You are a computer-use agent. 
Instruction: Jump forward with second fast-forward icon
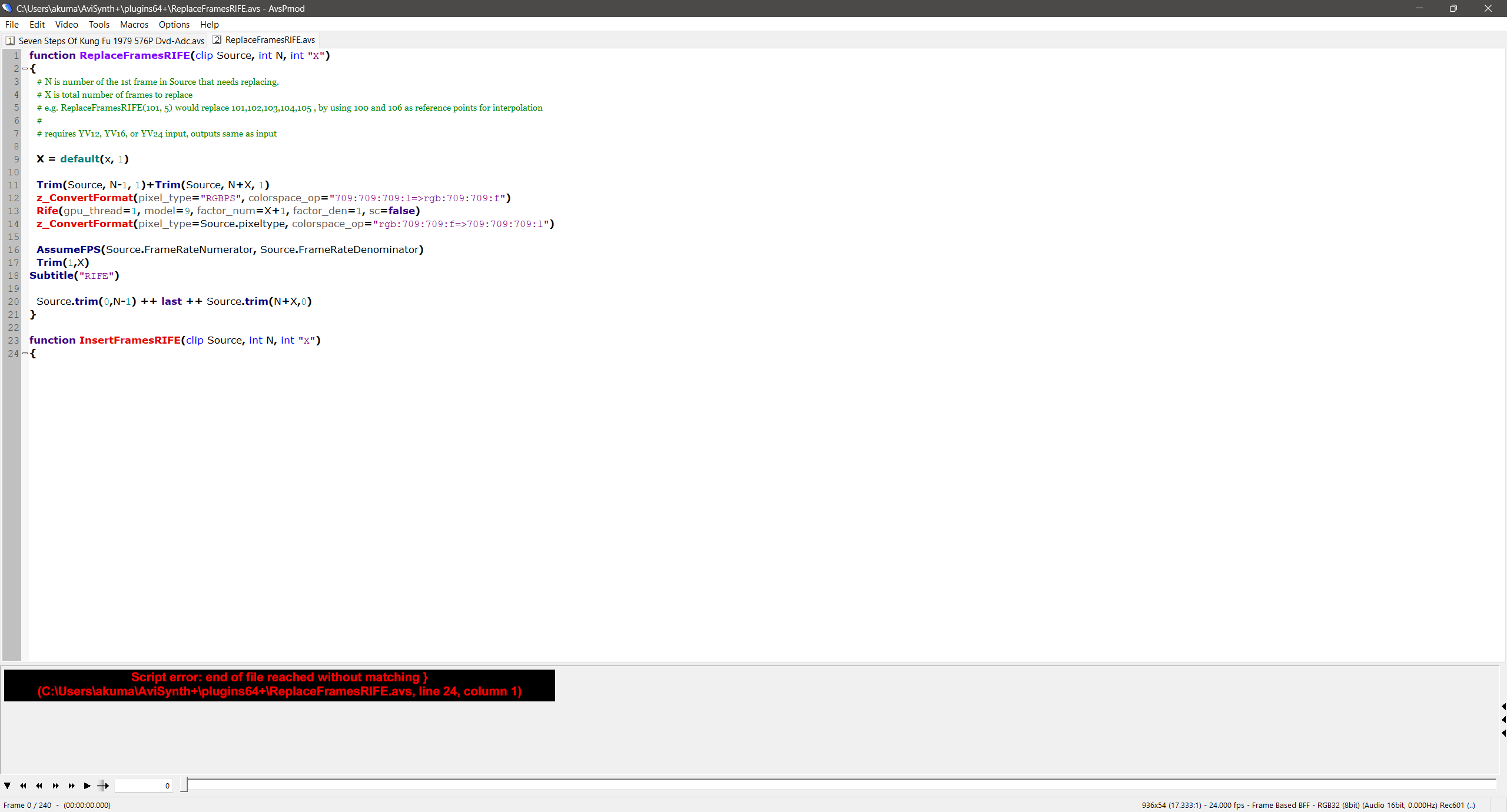coord(71,786)
